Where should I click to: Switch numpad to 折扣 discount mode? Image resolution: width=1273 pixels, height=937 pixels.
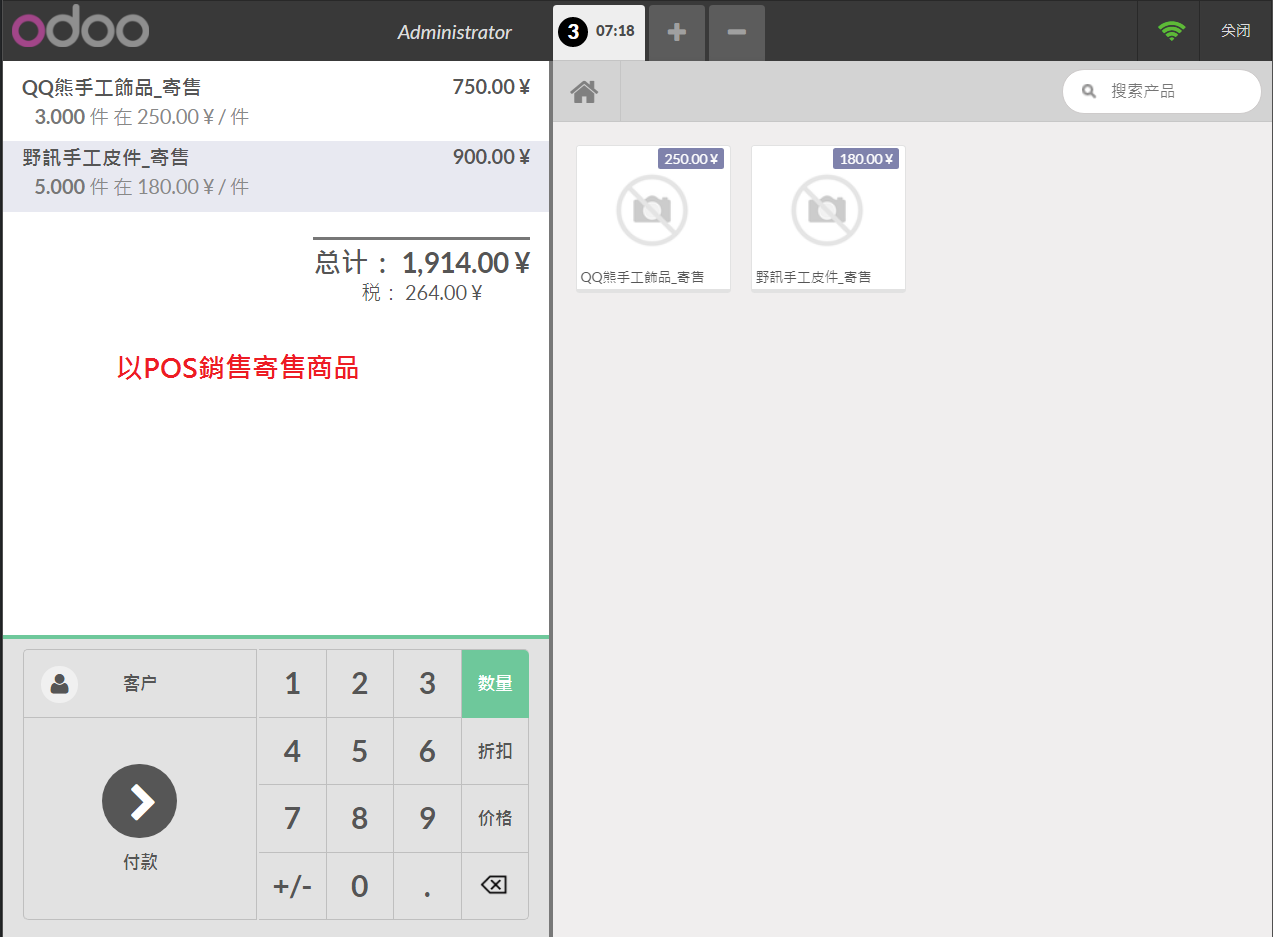[495, 751]
